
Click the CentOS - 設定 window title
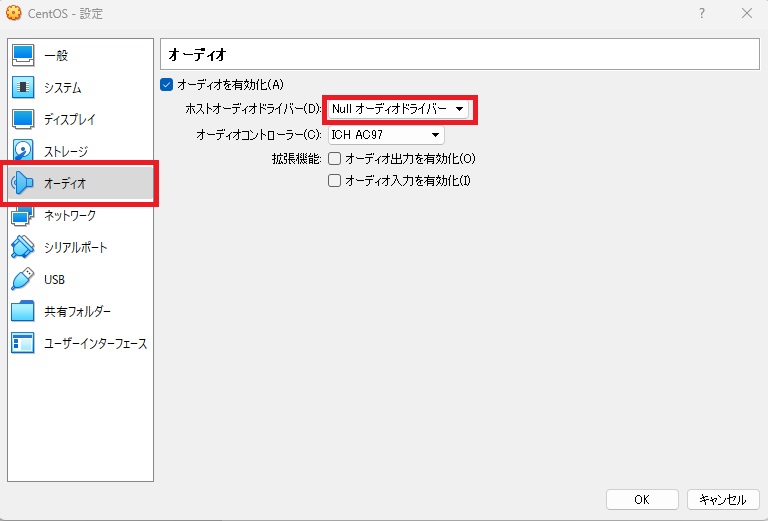tap(65, 14)
